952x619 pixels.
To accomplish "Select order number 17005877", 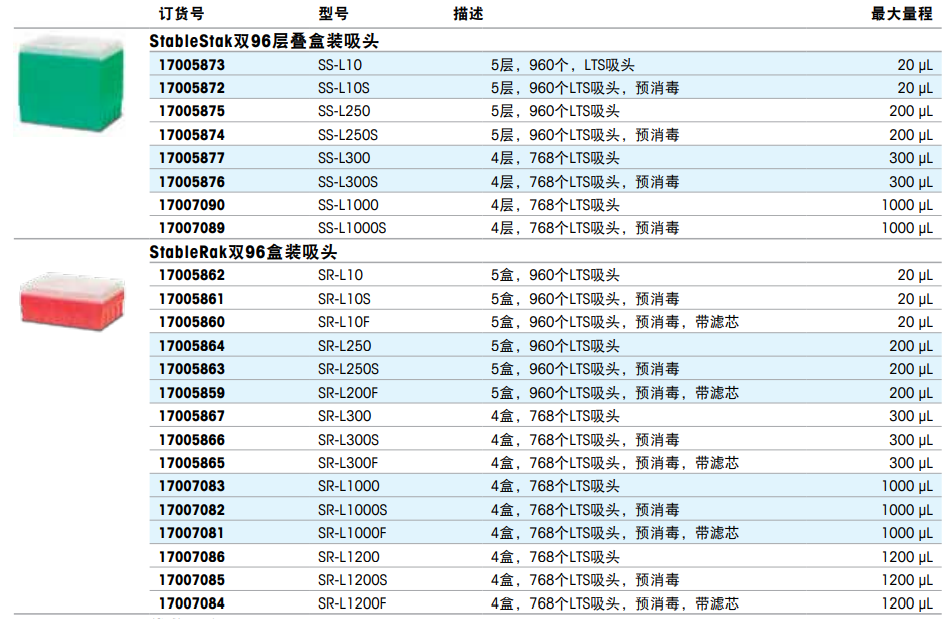I will (192, 158).
